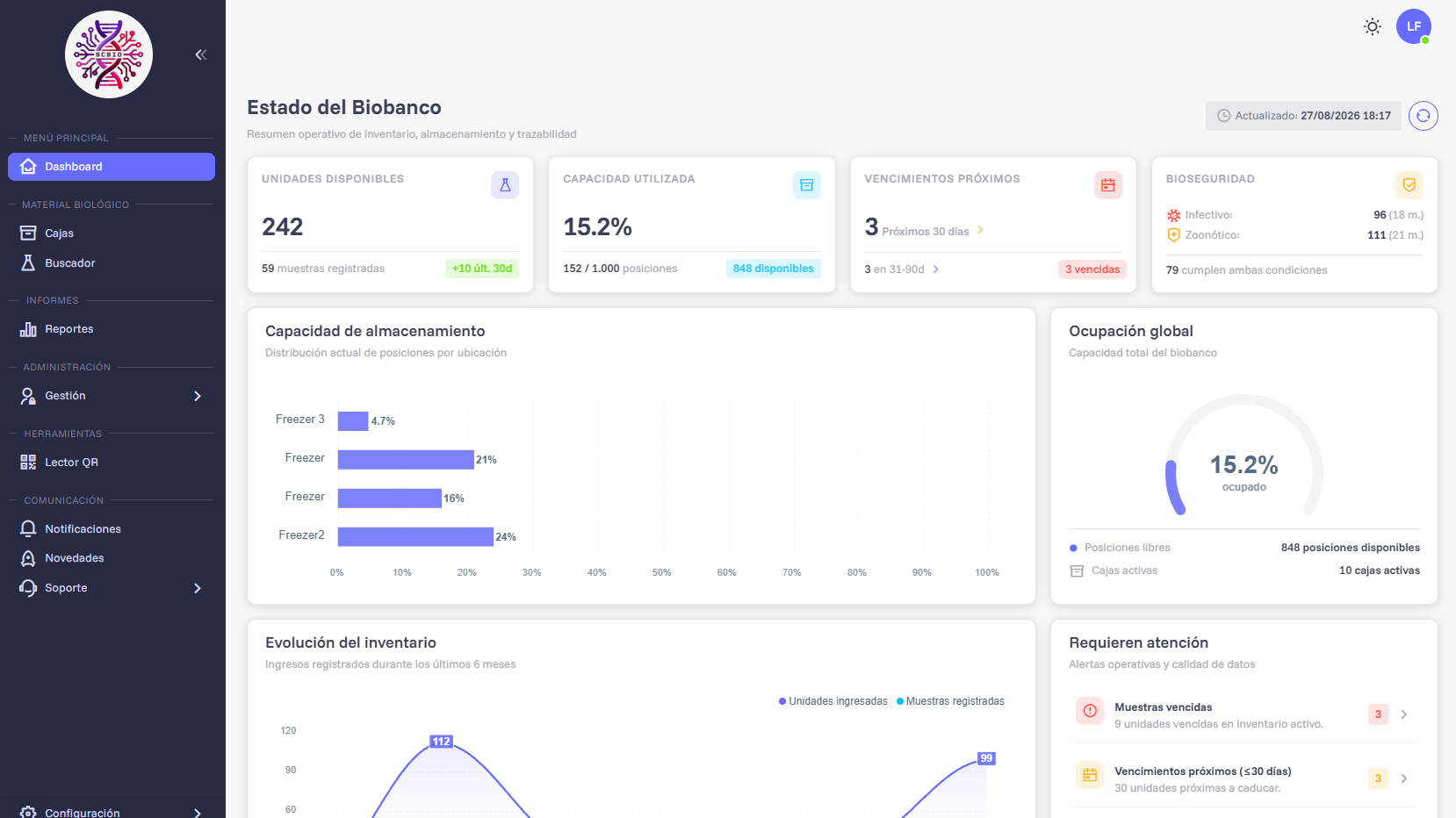Click the Configuración gear icon
This screenshot has height=818, width=1456.
[28, 813]
